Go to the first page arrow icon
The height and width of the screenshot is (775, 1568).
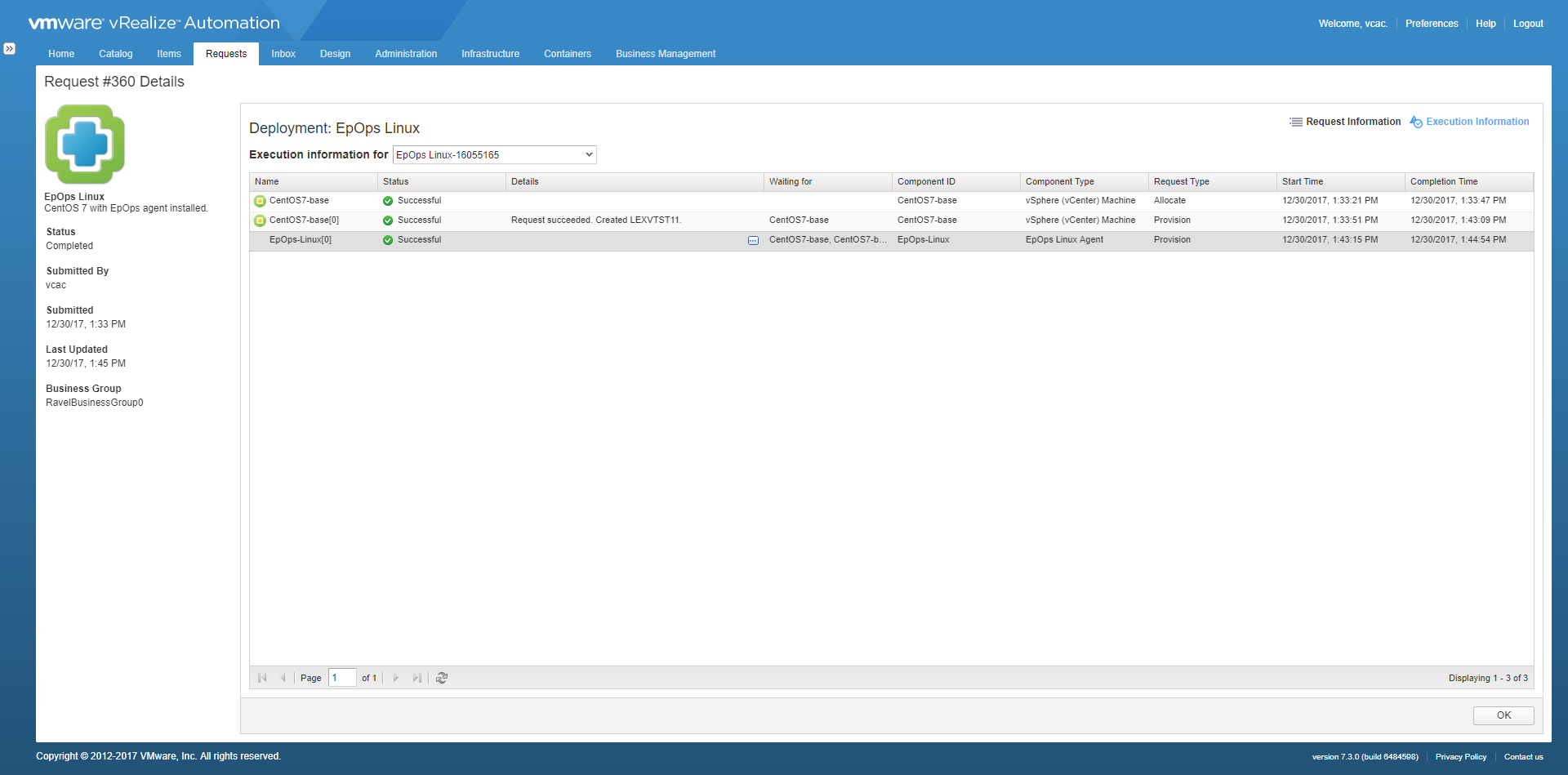262,678
